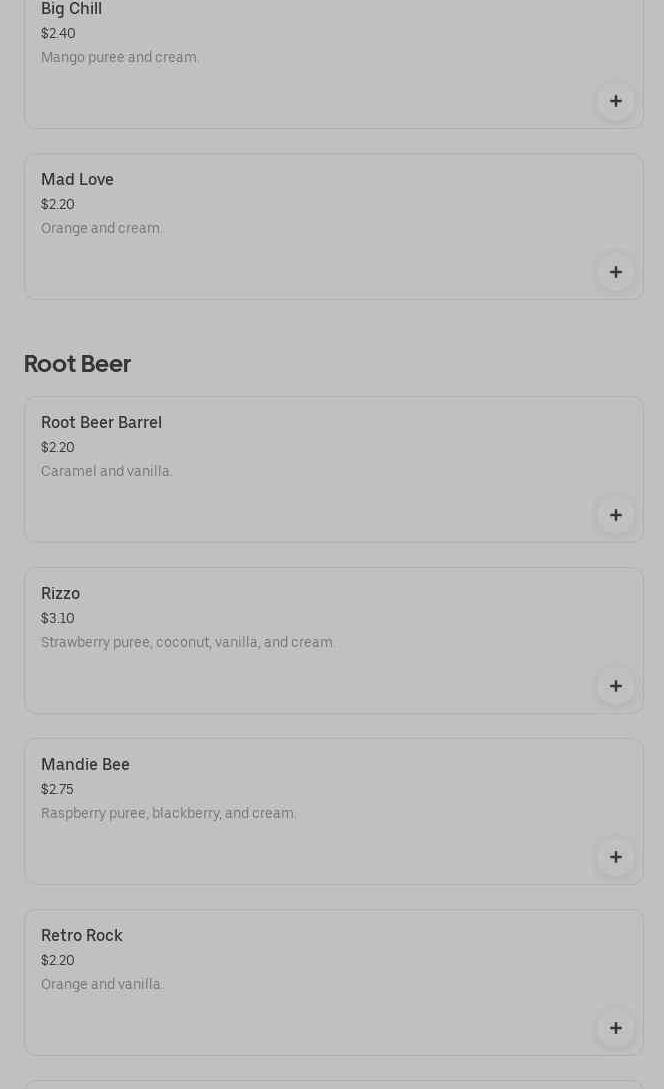Click the Root Beer section heading

77,364
